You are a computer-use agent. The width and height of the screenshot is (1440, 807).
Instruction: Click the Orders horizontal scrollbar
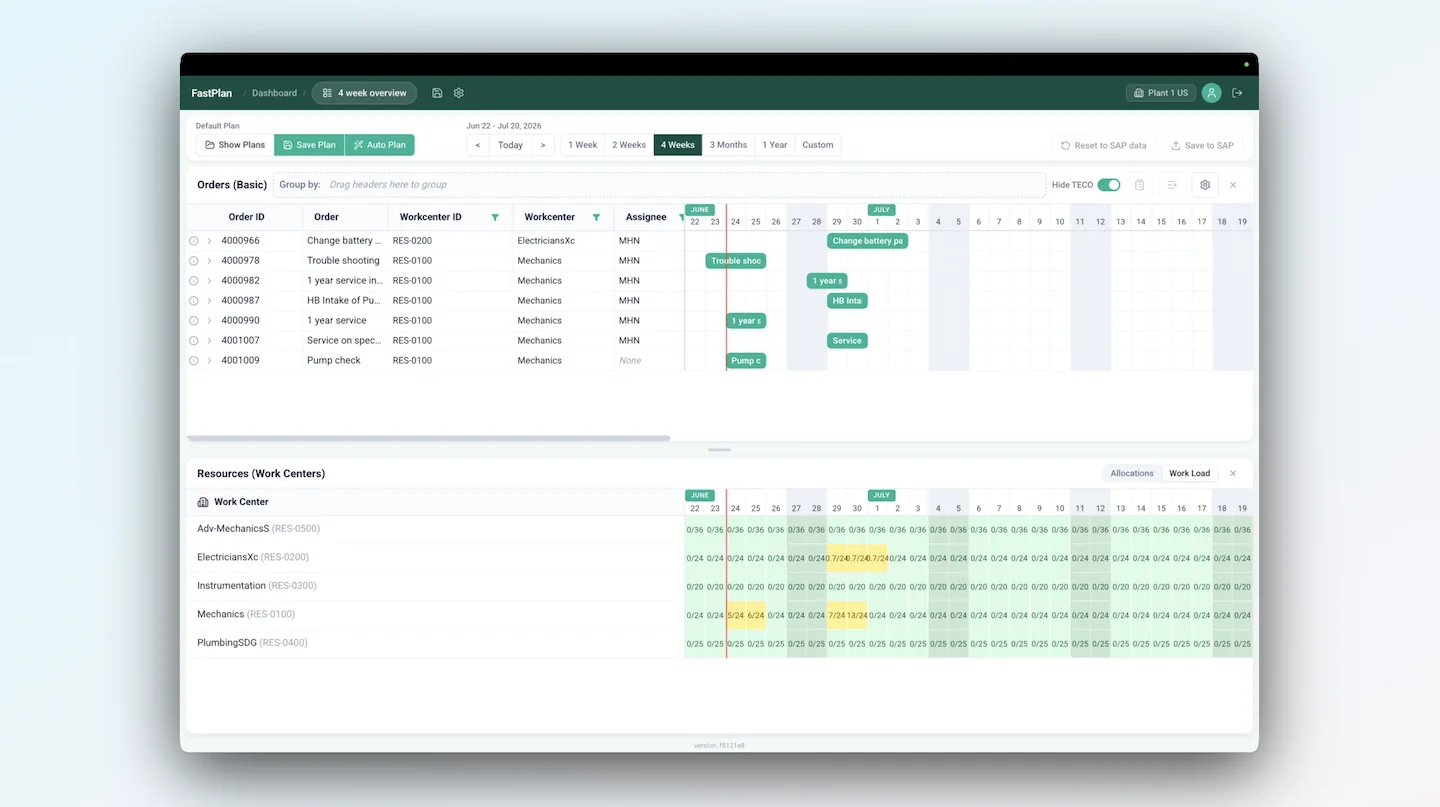coord(428,438)
